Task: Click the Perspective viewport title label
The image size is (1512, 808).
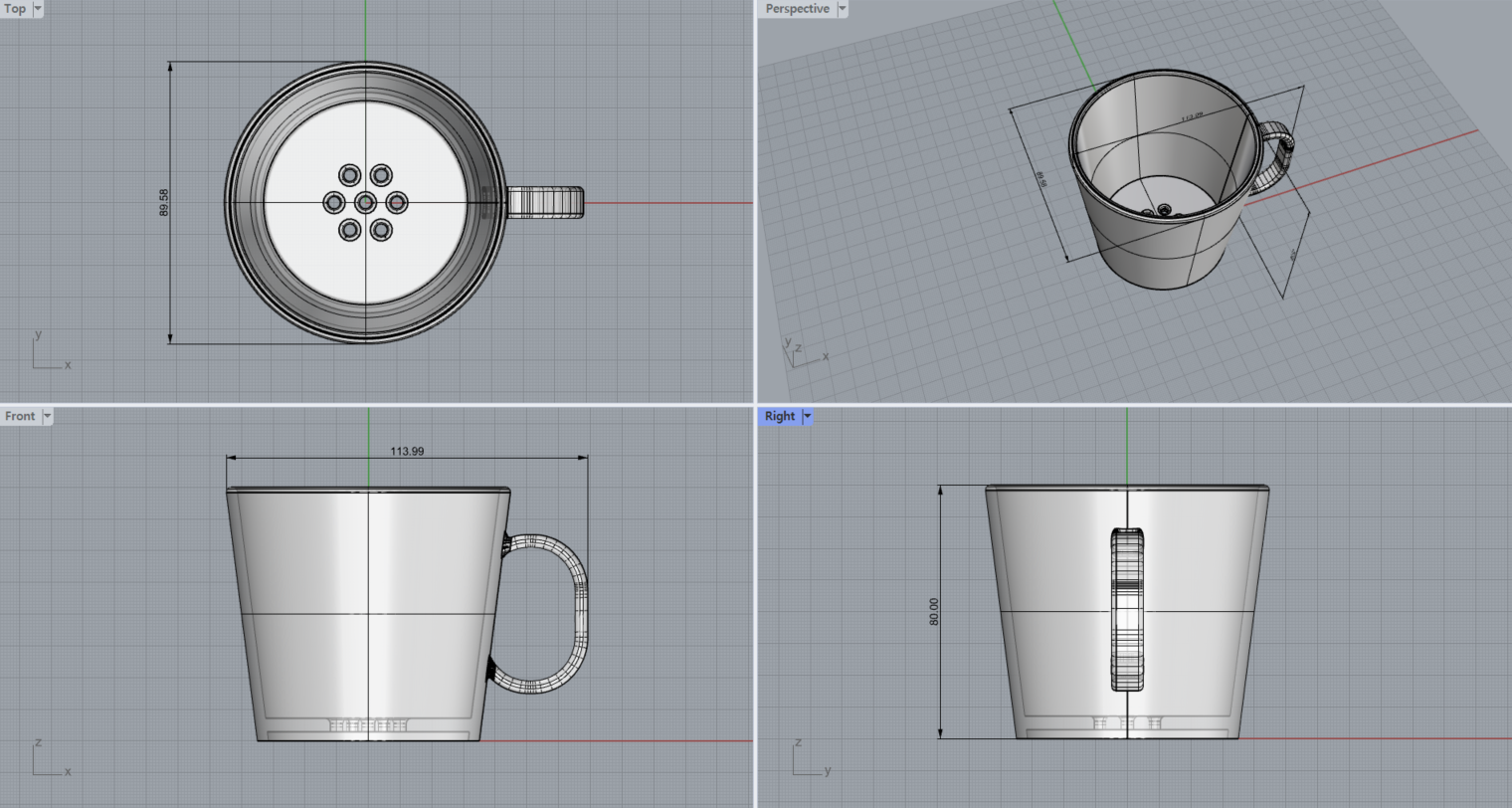Action: [797, 9]
